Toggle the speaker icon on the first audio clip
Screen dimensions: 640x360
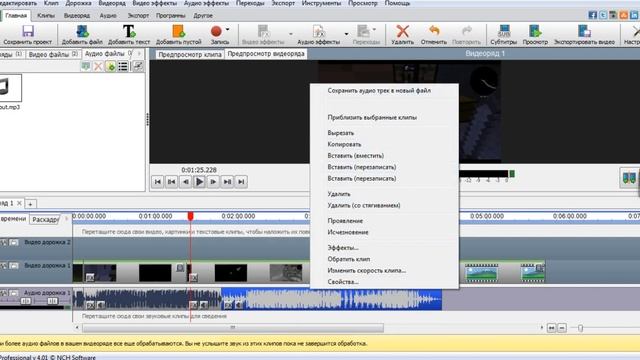[x=100, y=304]
